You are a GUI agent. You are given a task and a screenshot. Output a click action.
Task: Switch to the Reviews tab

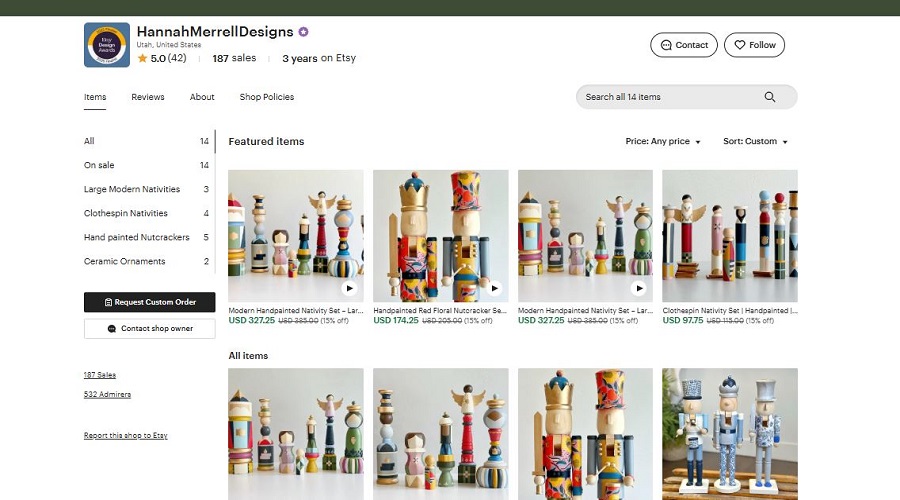coord(148,97)
